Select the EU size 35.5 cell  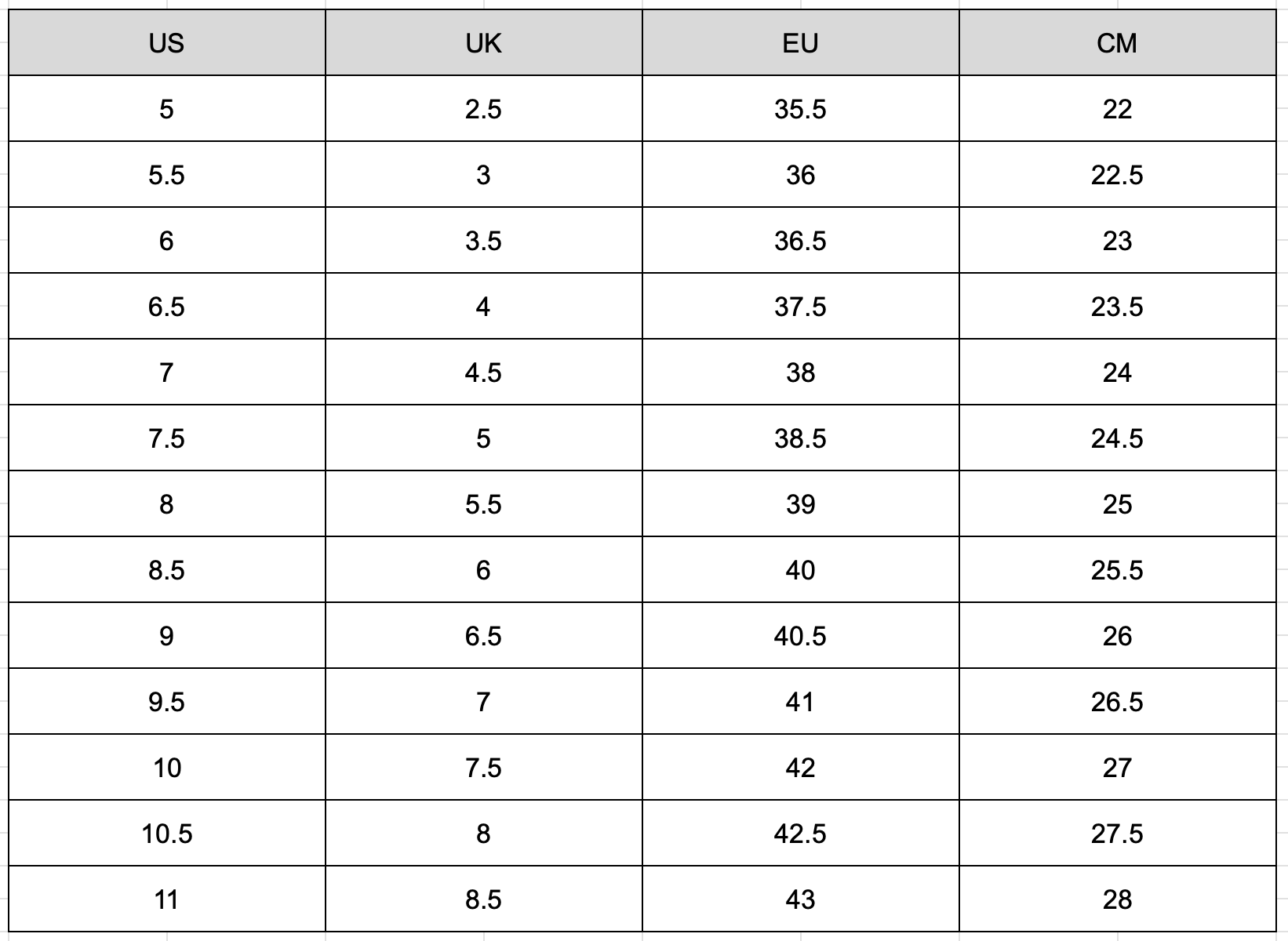point(800,109)
